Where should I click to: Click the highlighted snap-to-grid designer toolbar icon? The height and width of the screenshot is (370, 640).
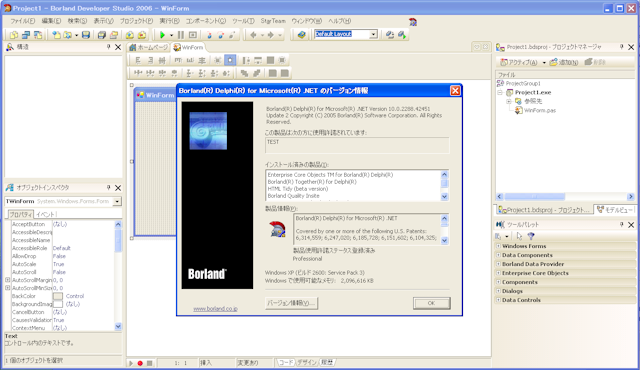230,60
